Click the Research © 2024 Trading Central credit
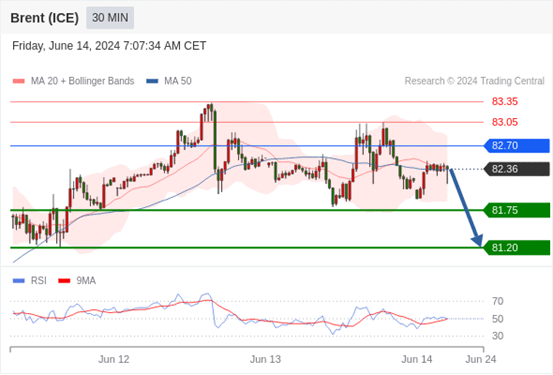Screen dimensions: 553x375 [474, 81]
